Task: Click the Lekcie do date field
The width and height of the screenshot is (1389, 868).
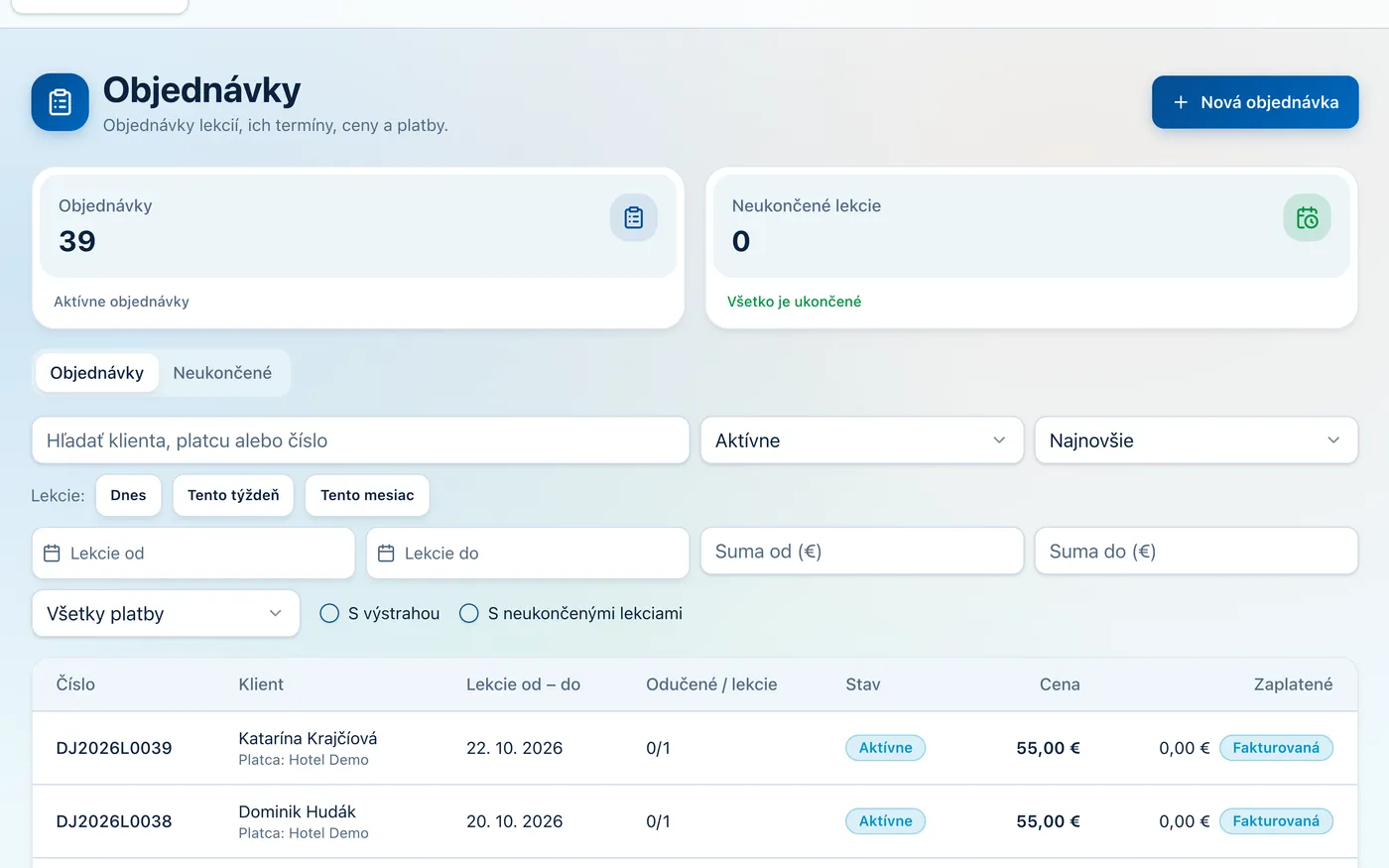Action: (528, 554)
